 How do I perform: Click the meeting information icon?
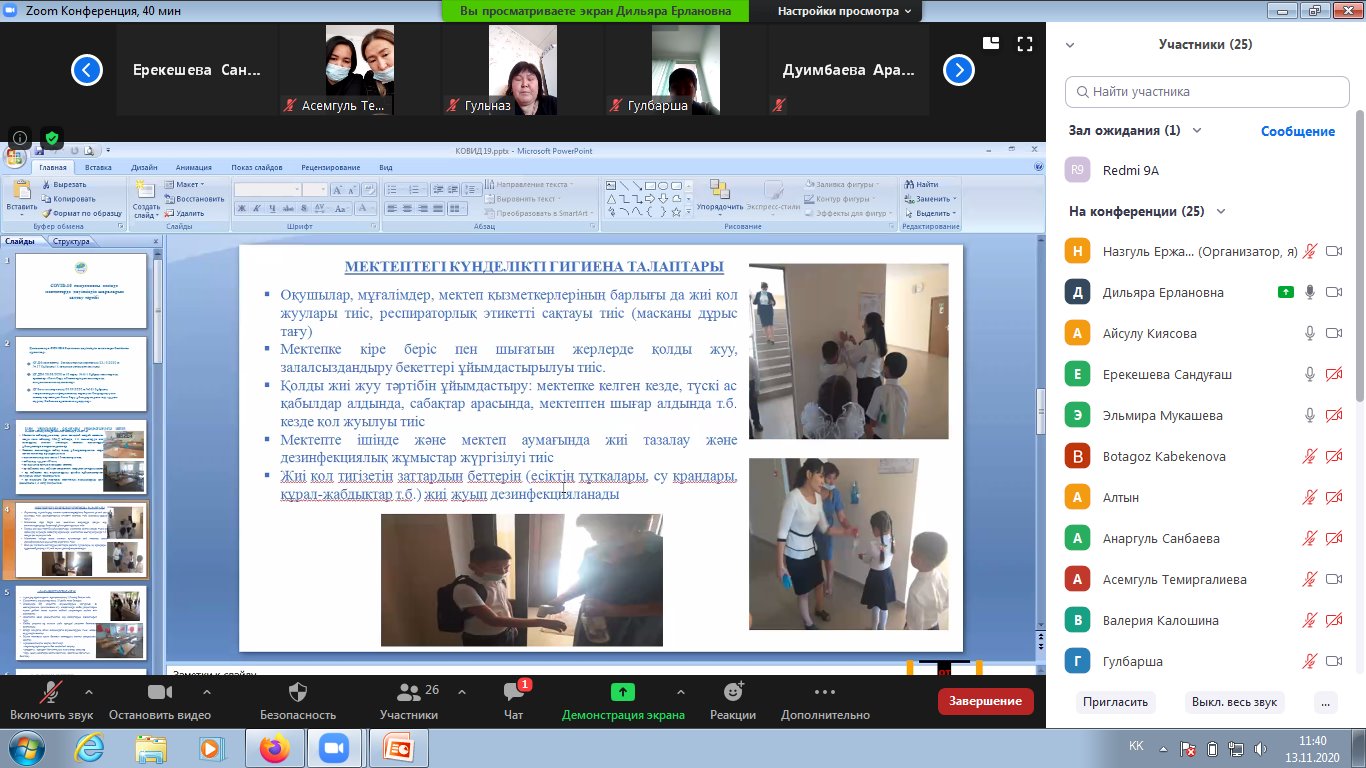(x=21, y=138)
